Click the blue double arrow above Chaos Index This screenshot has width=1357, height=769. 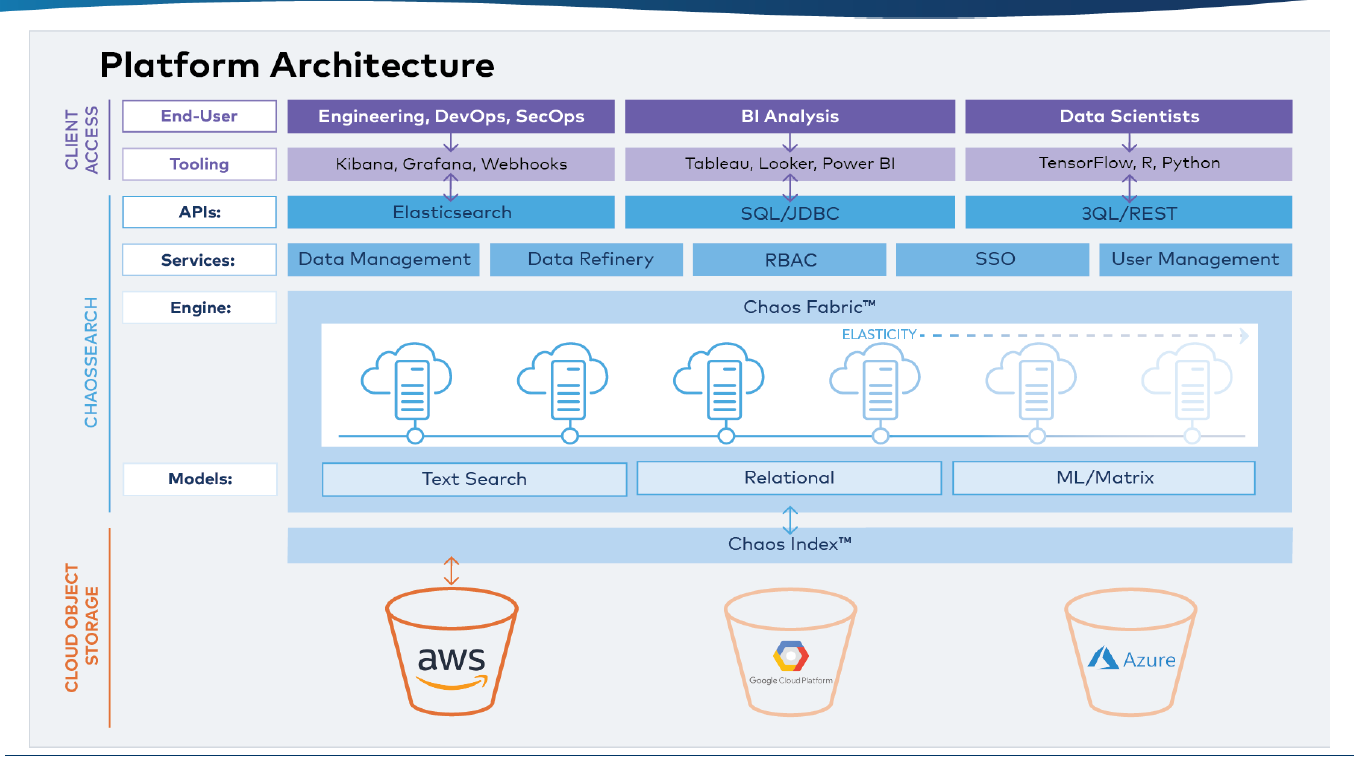click(x=790, y=520)
